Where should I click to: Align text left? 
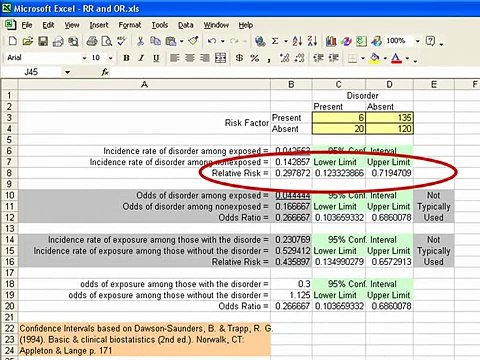pos(175,58)
